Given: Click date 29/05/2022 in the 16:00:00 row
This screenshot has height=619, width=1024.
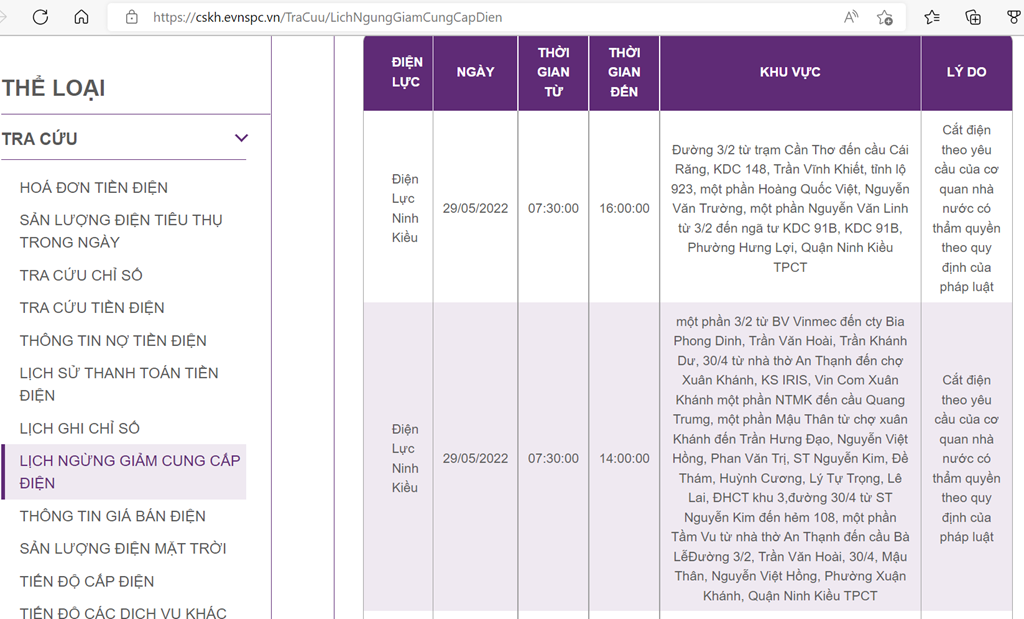Looking at the screenshot, I should pos(475,208).
